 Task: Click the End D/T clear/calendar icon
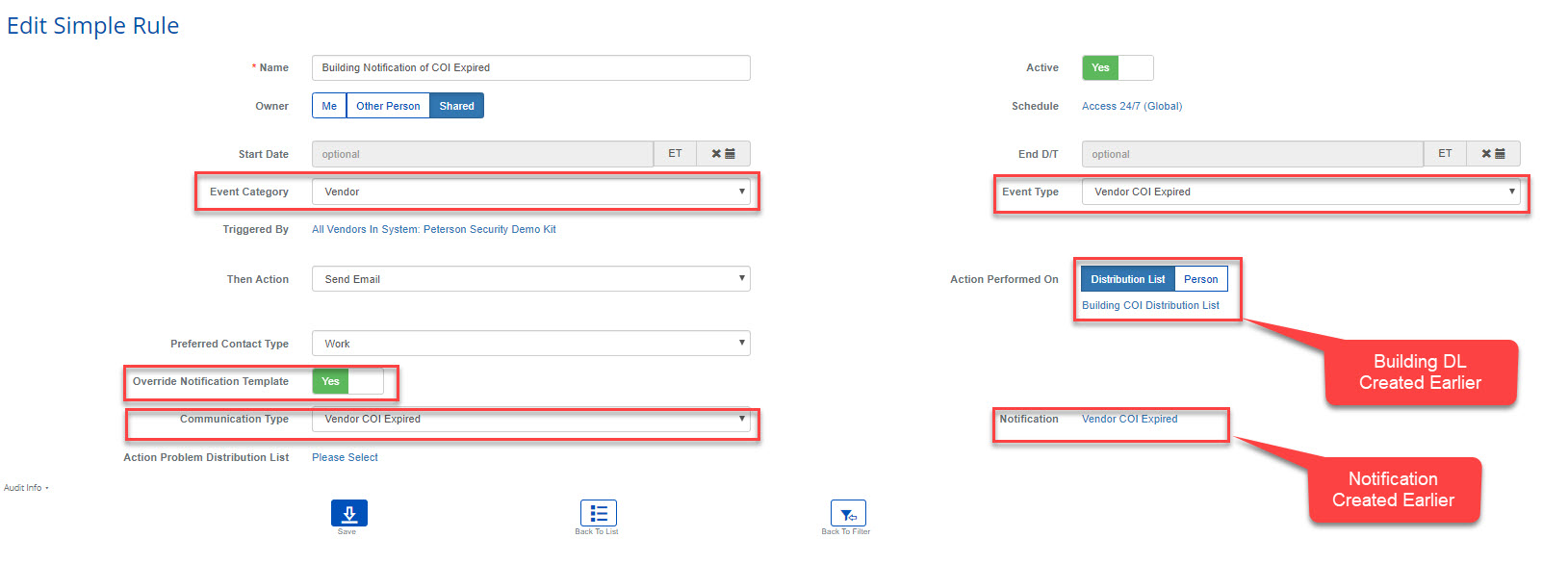pyautogui.click(x=1493, y=154)
